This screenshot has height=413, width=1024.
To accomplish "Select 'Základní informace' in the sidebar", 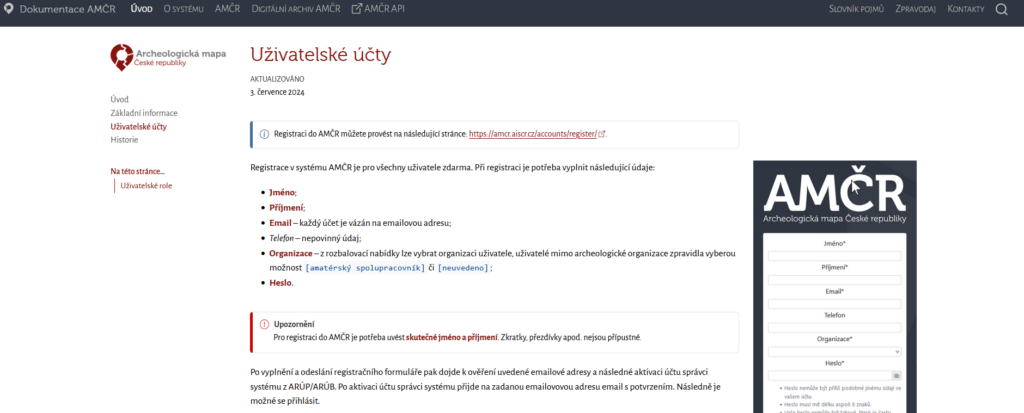I will (144, 113).
